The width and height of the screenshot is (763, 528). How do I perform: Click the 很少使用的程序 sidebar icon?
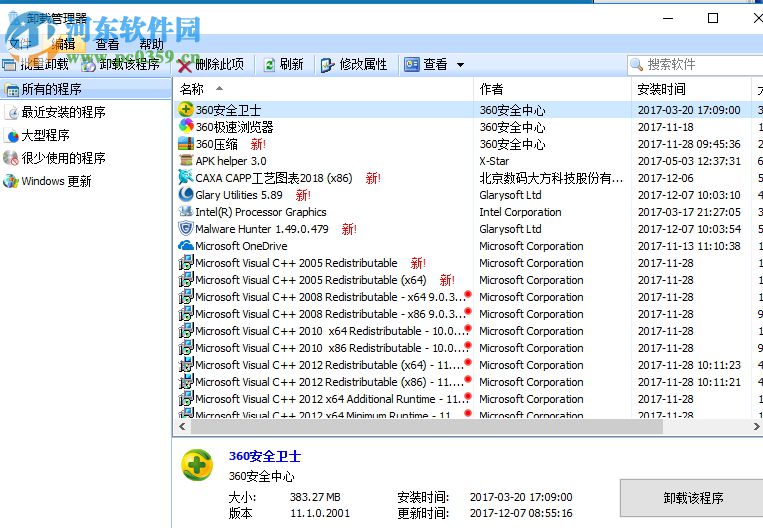click(11, 158)
